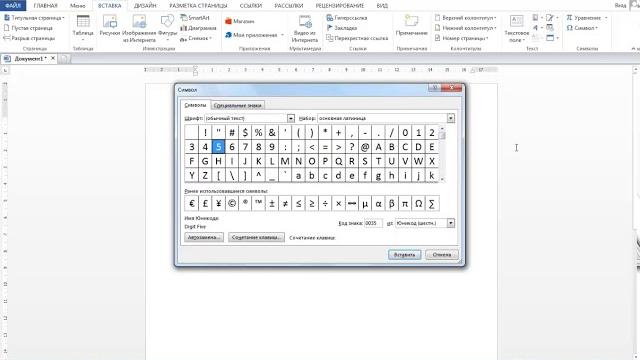Select the copyright symbol in recent symbols
This screenshot has width=640, height=360.
point(231,203)
